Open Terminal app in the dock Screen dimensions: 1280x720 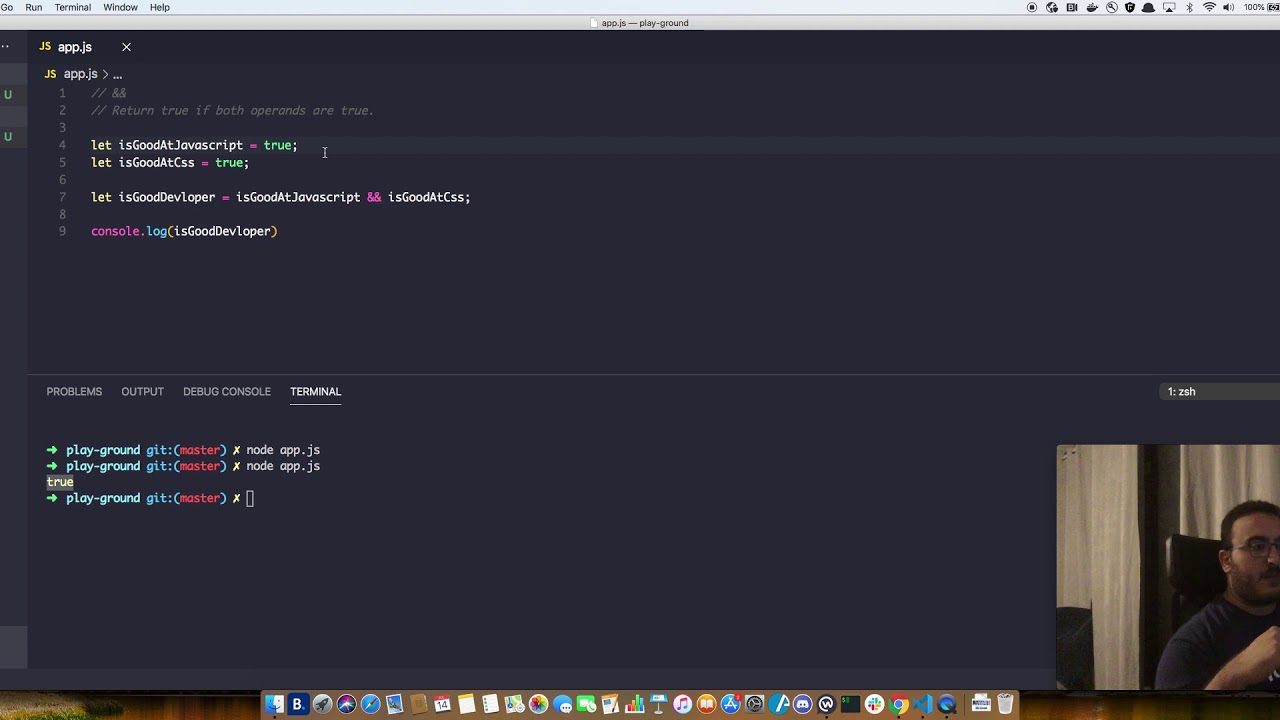pyautogui.click(x=851, y=705)
